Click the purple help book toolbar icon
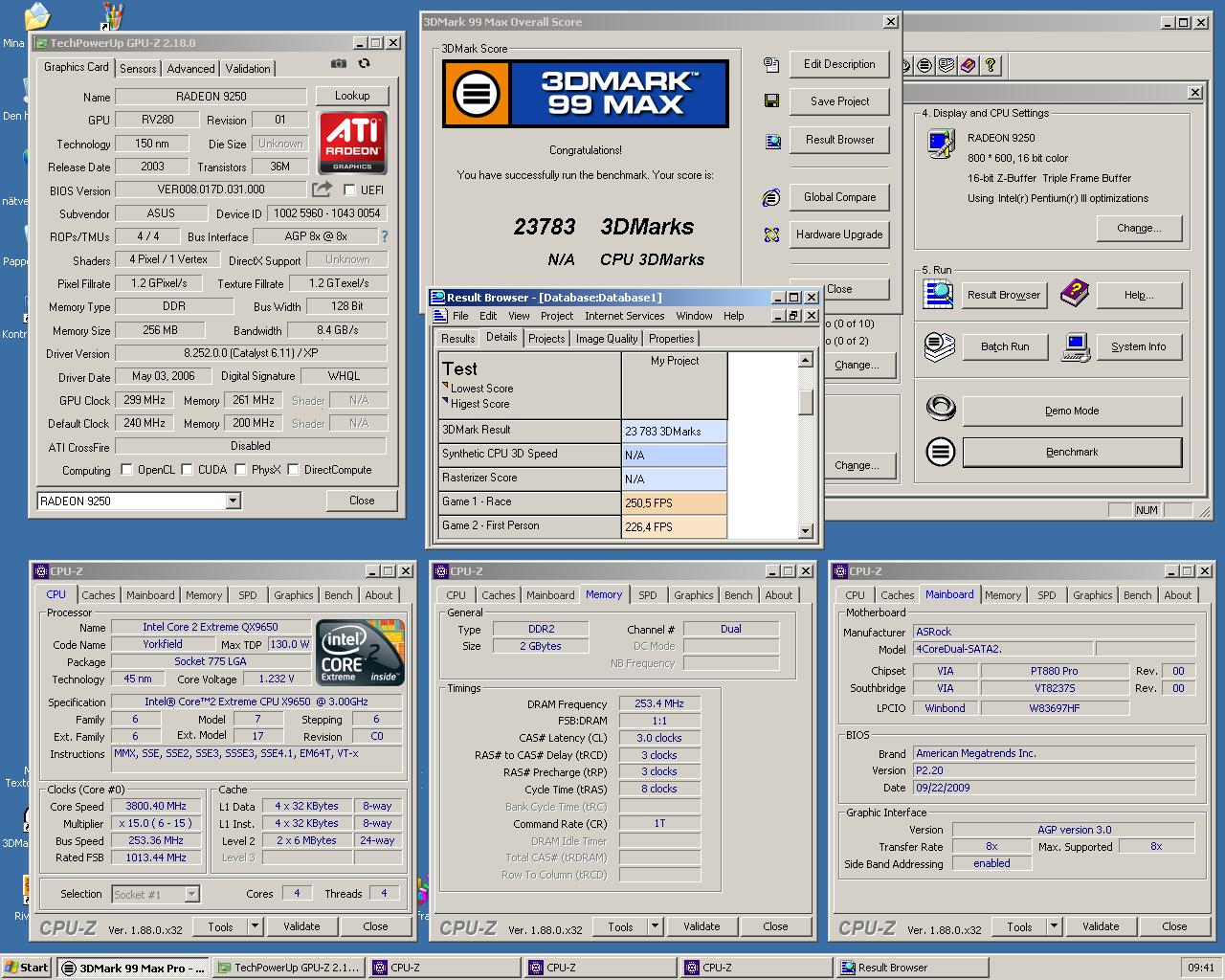 (968, 65)
